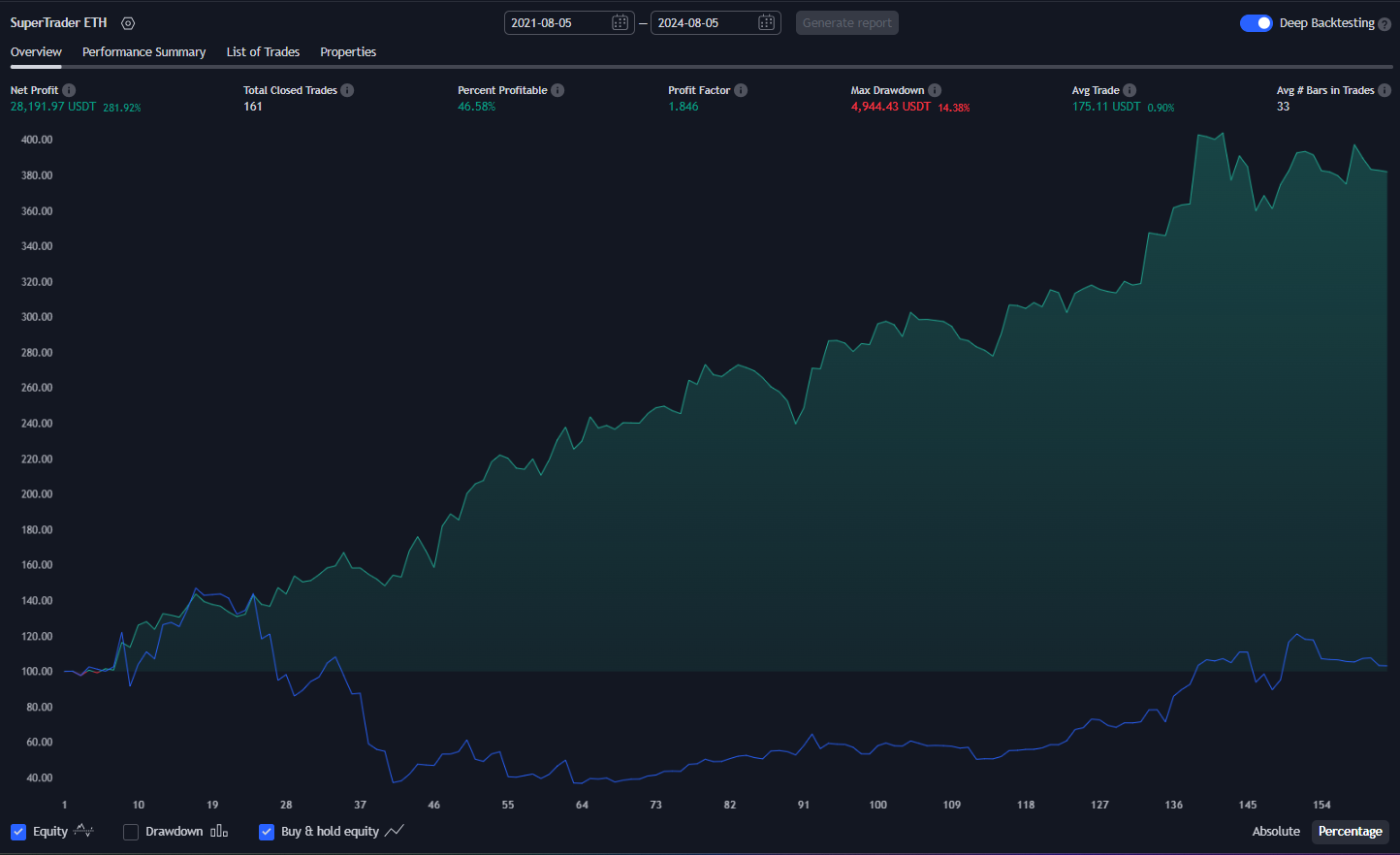This screenshot has height=855, width=1400.
Task: Turn off the Deep Backtesting switch
Action: (x=1257, y=23)
